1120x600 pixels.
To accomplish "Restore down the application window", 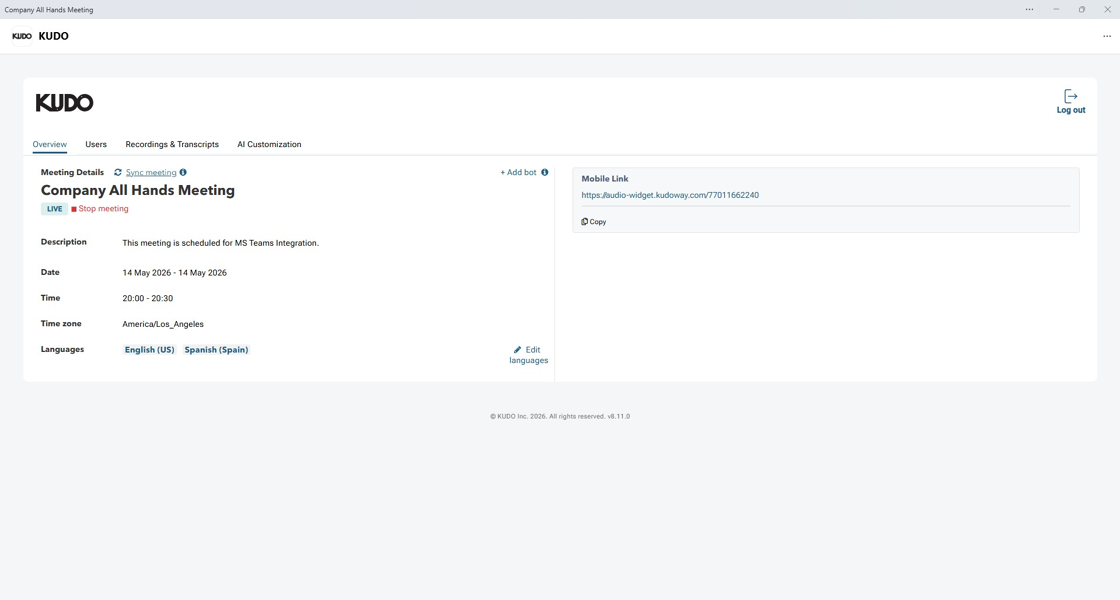I will point(1081,9).
